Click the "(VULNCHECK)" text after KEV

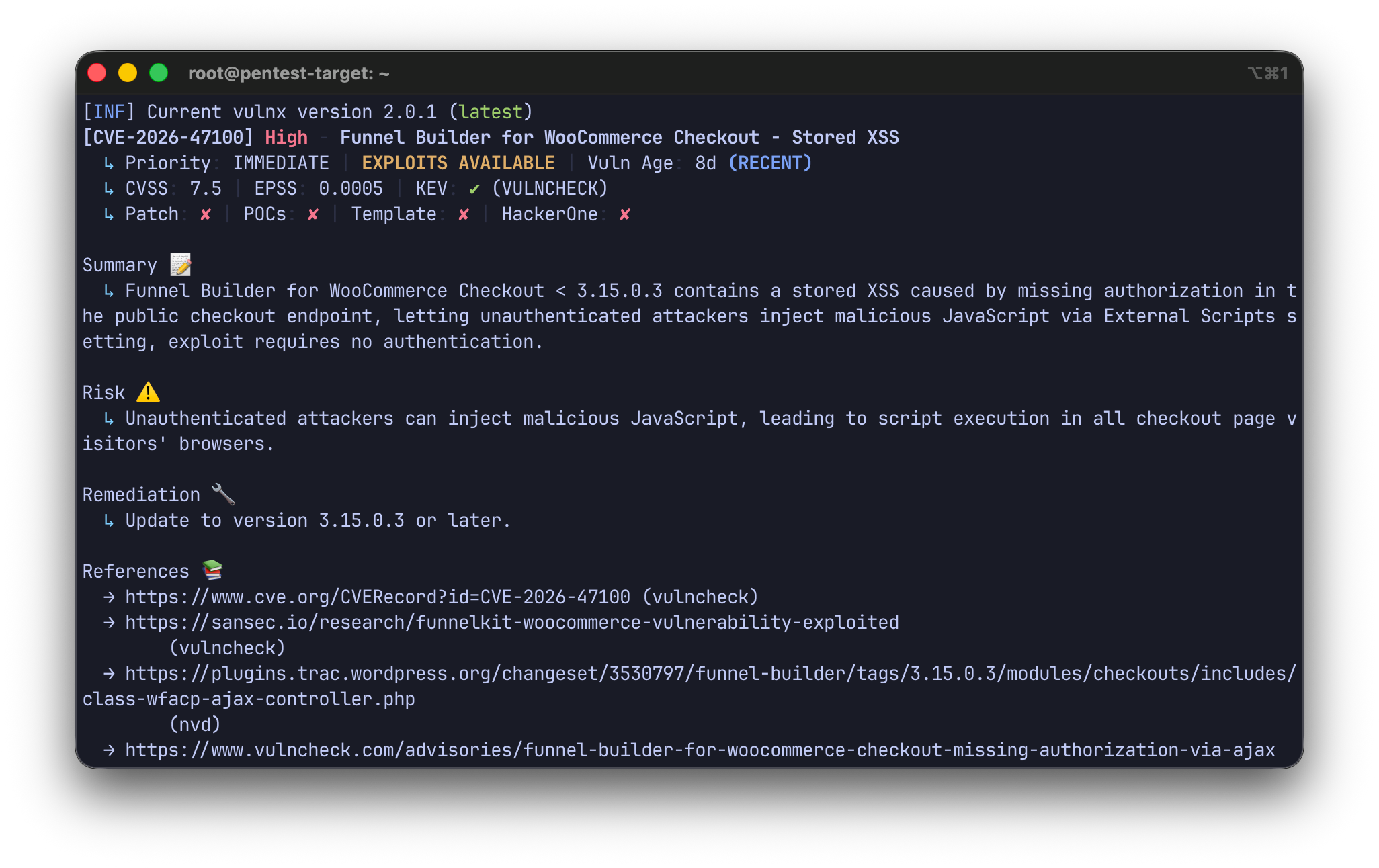(x=550, y=188)
